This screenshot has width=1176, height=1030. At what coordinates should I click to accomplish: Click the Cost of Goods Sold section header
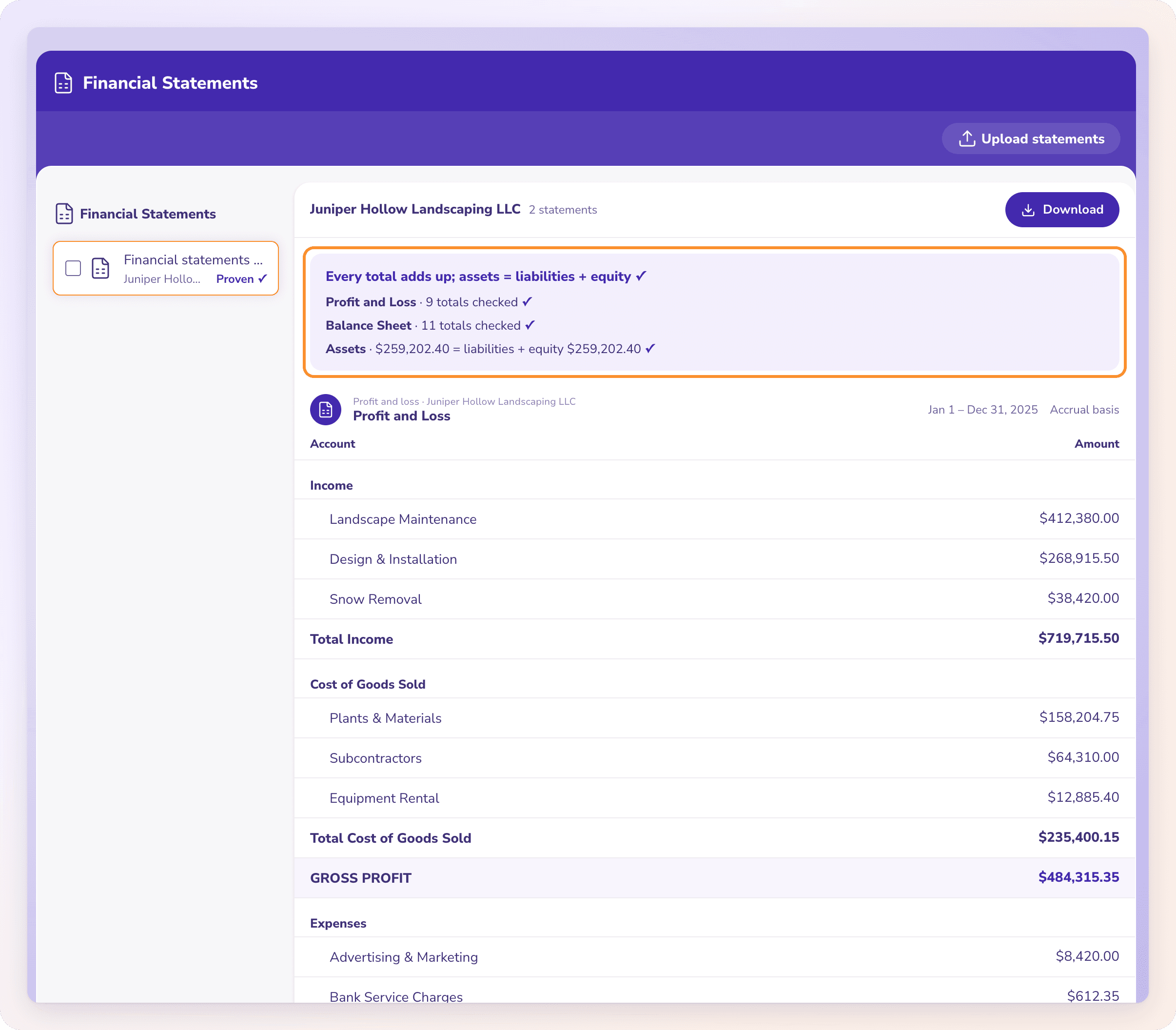pyautogui.click(x=368, y=685)
